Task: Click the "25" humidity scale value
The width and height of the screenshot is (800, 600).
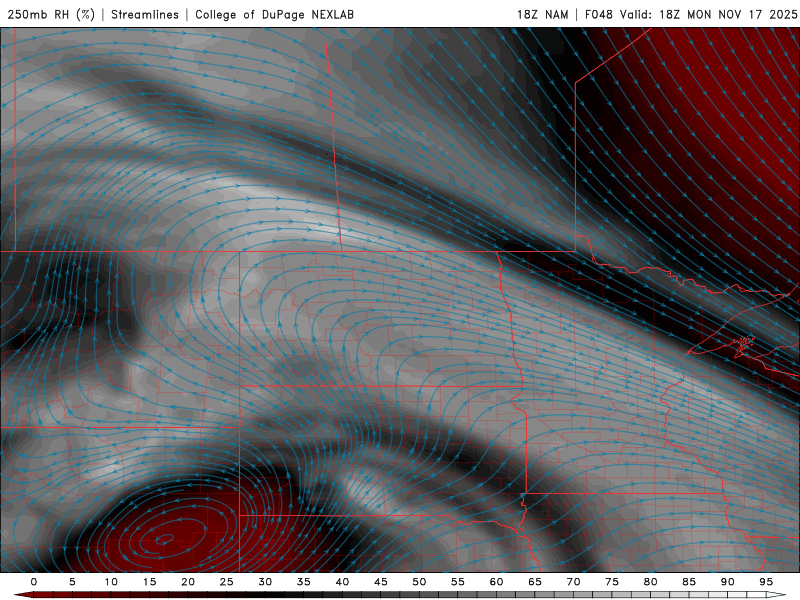Action: click(227, 582)
